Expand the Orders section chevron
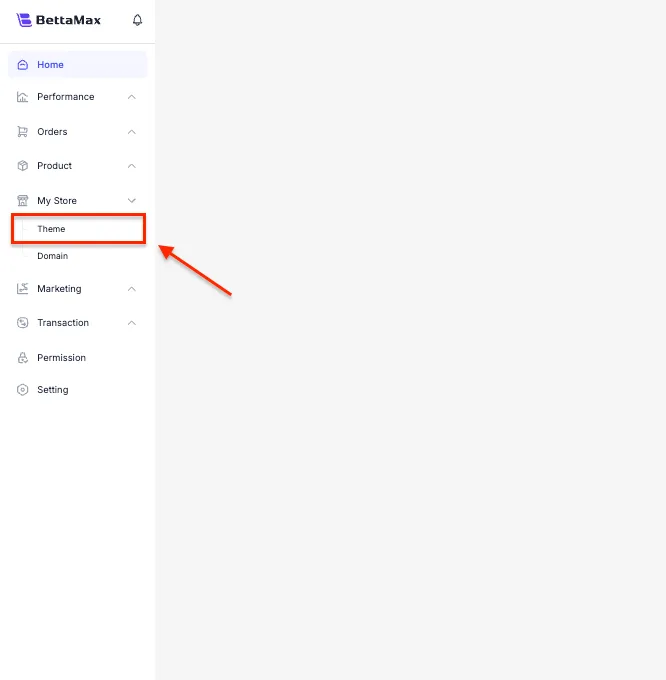Image resolution: width=666 pixels, height=680 pixels. [x=132, y=132]
